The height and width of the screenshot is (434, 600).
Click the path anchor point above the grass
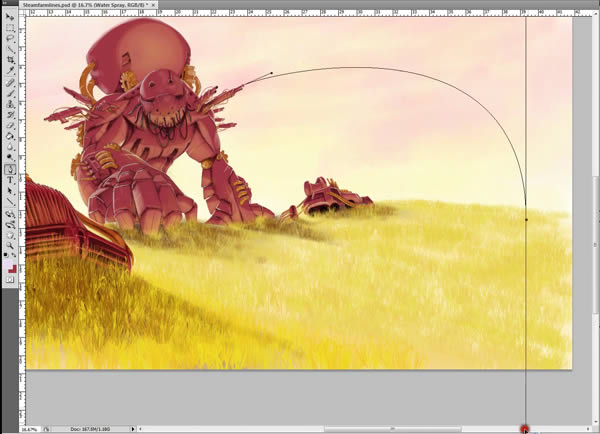527,220
